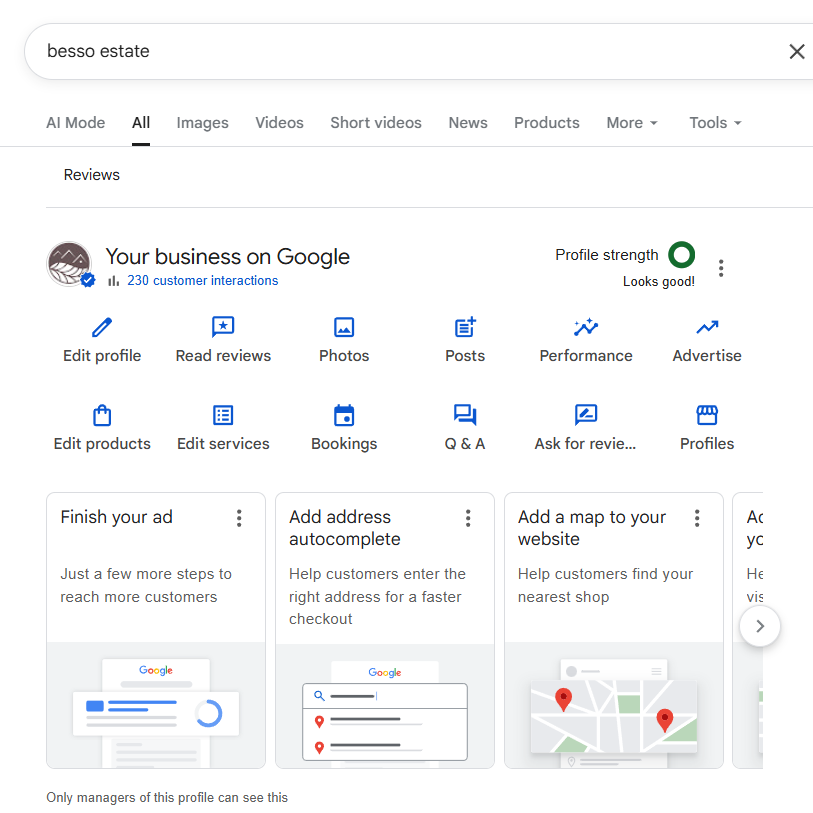The width and height of the screenshot is (813, 813).
Task: Select the 'Add a map to your website' title
Action: 592,528
